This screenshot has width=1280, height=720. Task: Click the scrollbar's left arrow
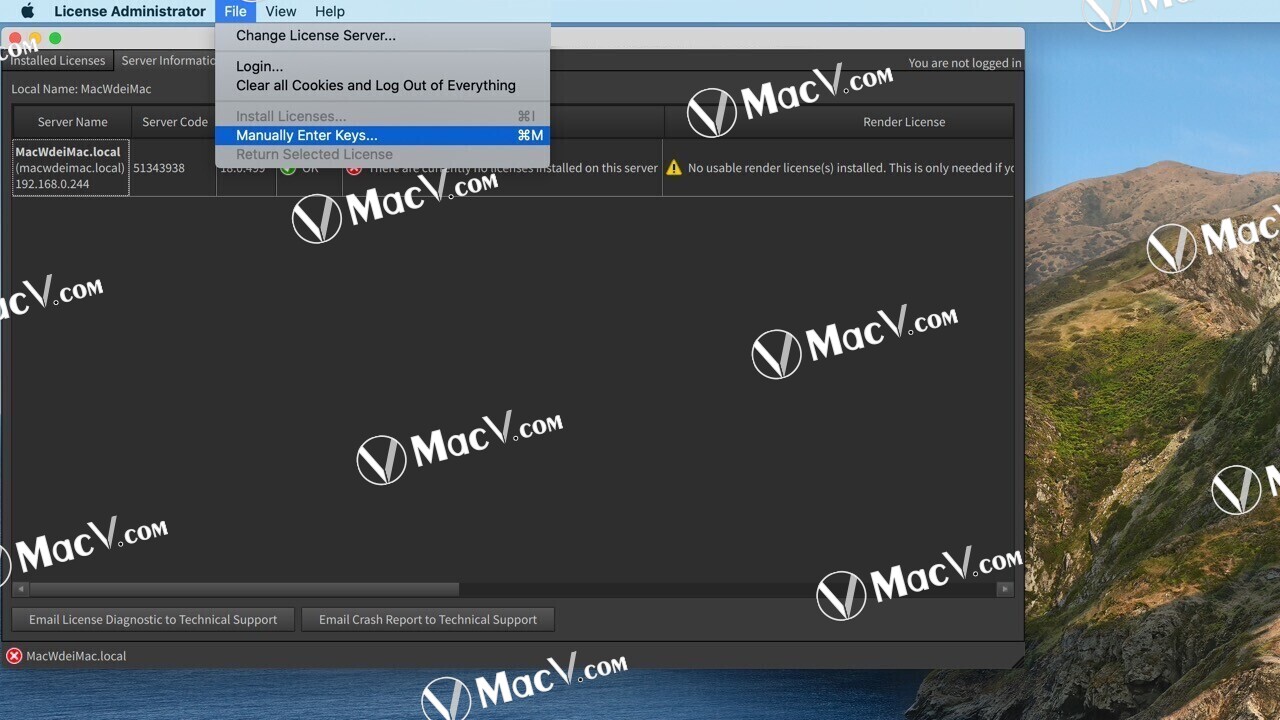click(x=21, y=589)
